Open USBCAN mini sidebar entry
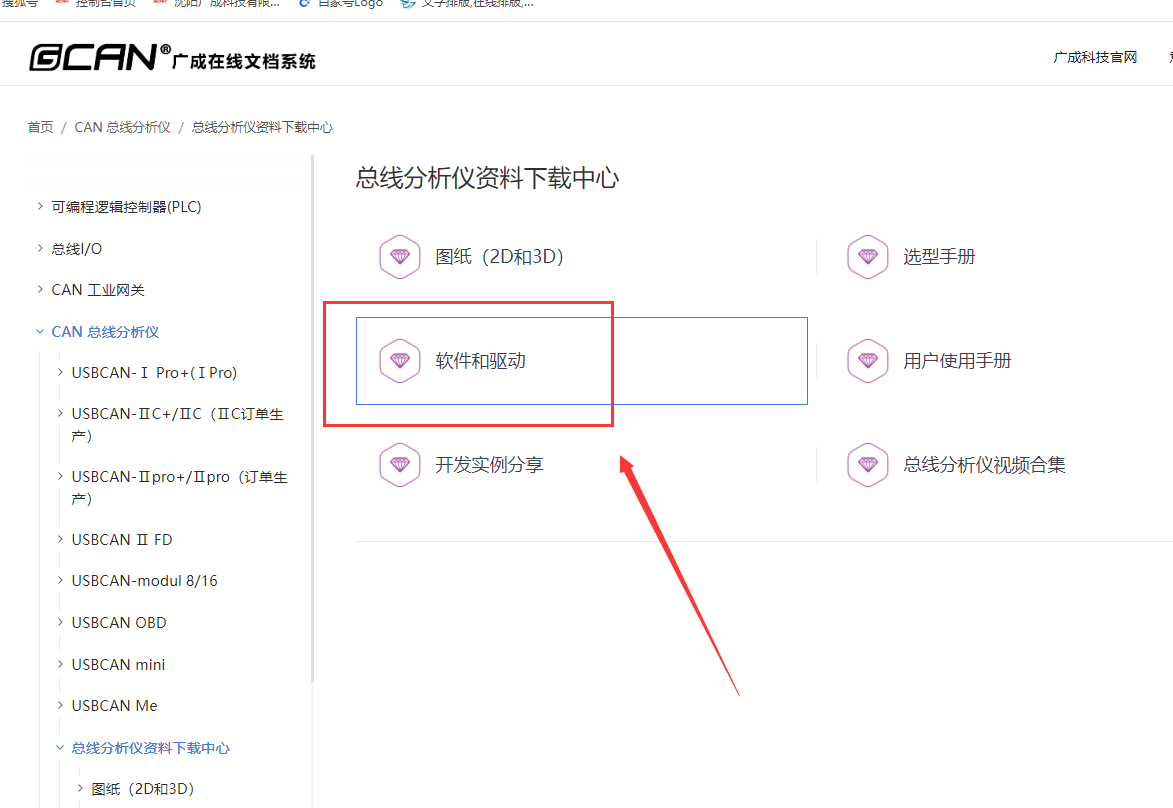 [118, 665]
